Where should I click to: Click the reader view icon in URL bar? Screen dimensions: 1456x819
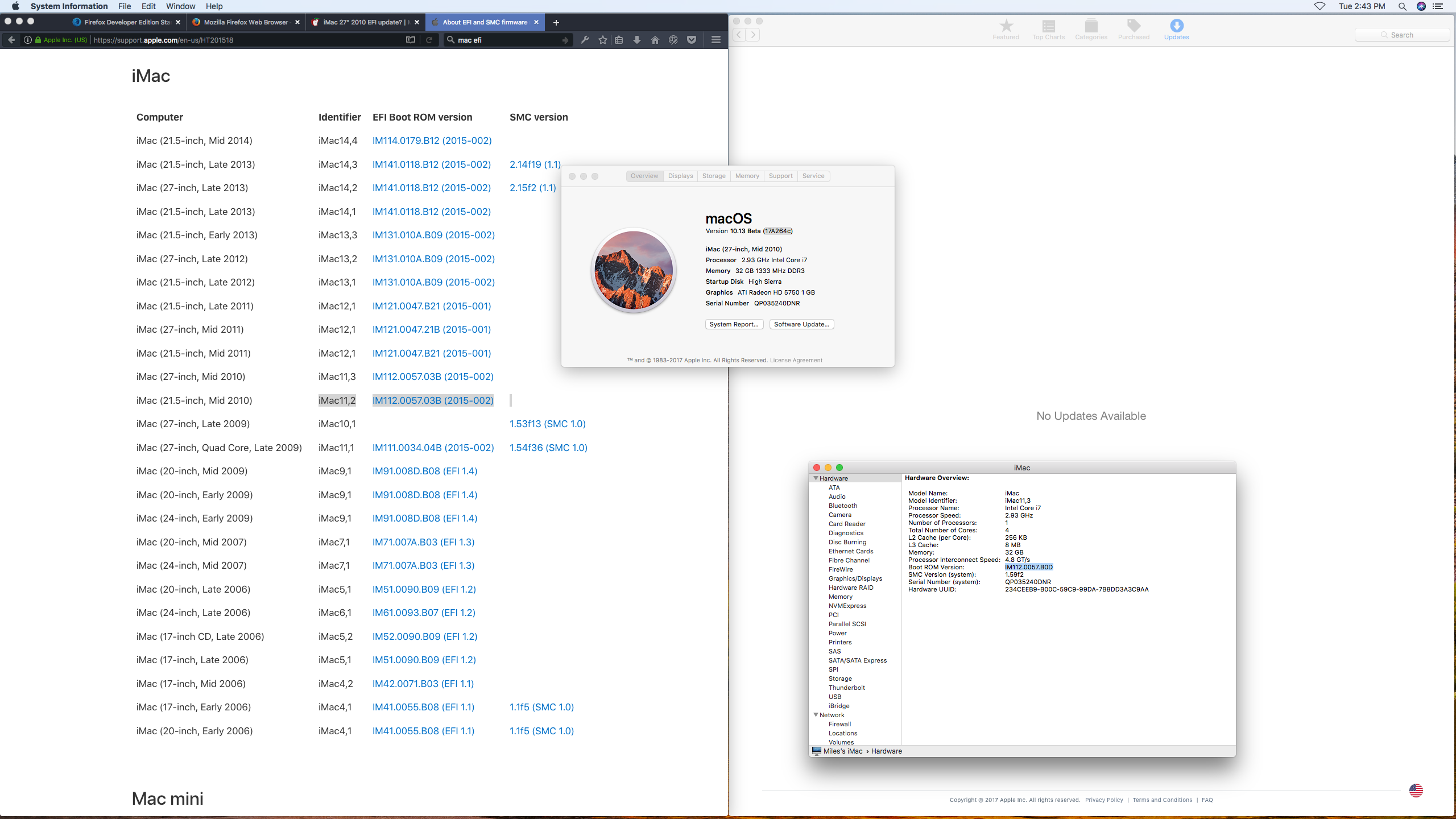(411, 40)
